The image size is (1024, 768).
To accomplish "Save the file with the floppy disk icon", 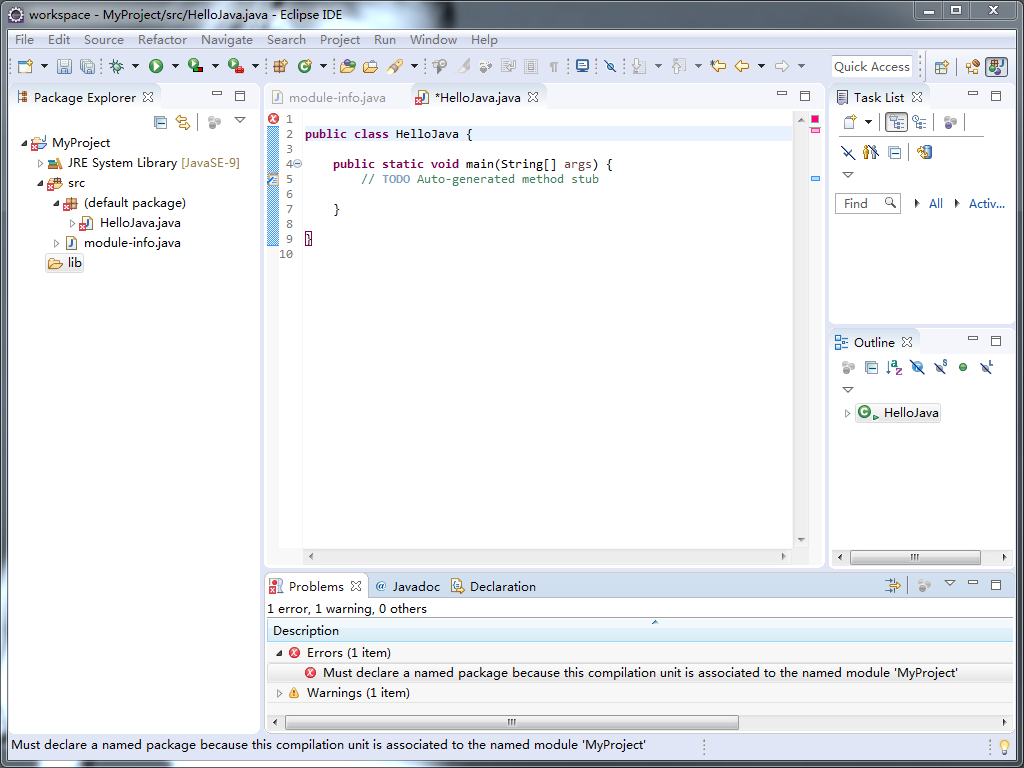I will point(64,66).
